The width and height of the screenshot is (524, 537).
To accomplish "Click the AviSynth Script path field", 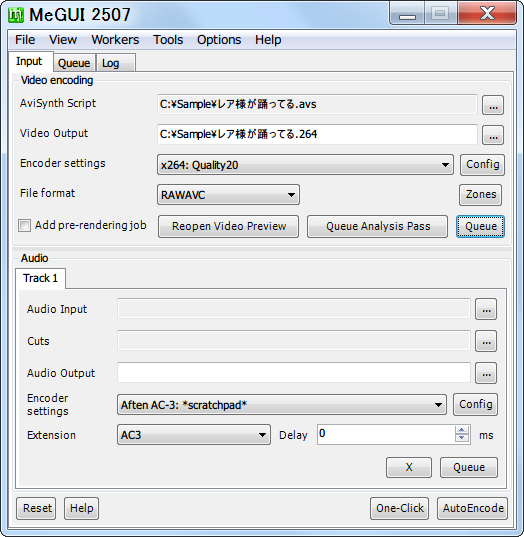I will [317, 104].
